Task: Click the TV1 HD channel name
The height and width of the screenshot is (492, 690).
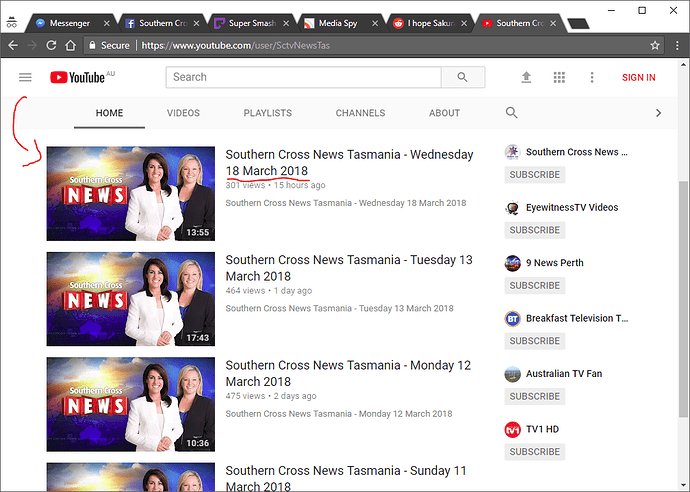Action: click(x=543, y=429)
